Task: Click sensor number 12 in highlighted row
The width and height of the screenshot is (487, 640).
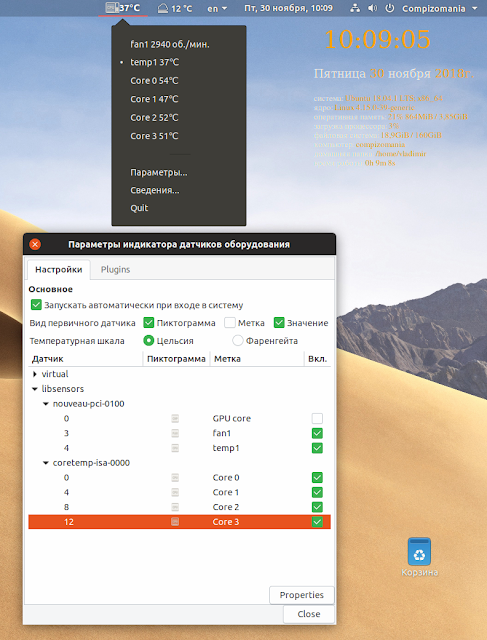Action: click(x=69, y=521)
